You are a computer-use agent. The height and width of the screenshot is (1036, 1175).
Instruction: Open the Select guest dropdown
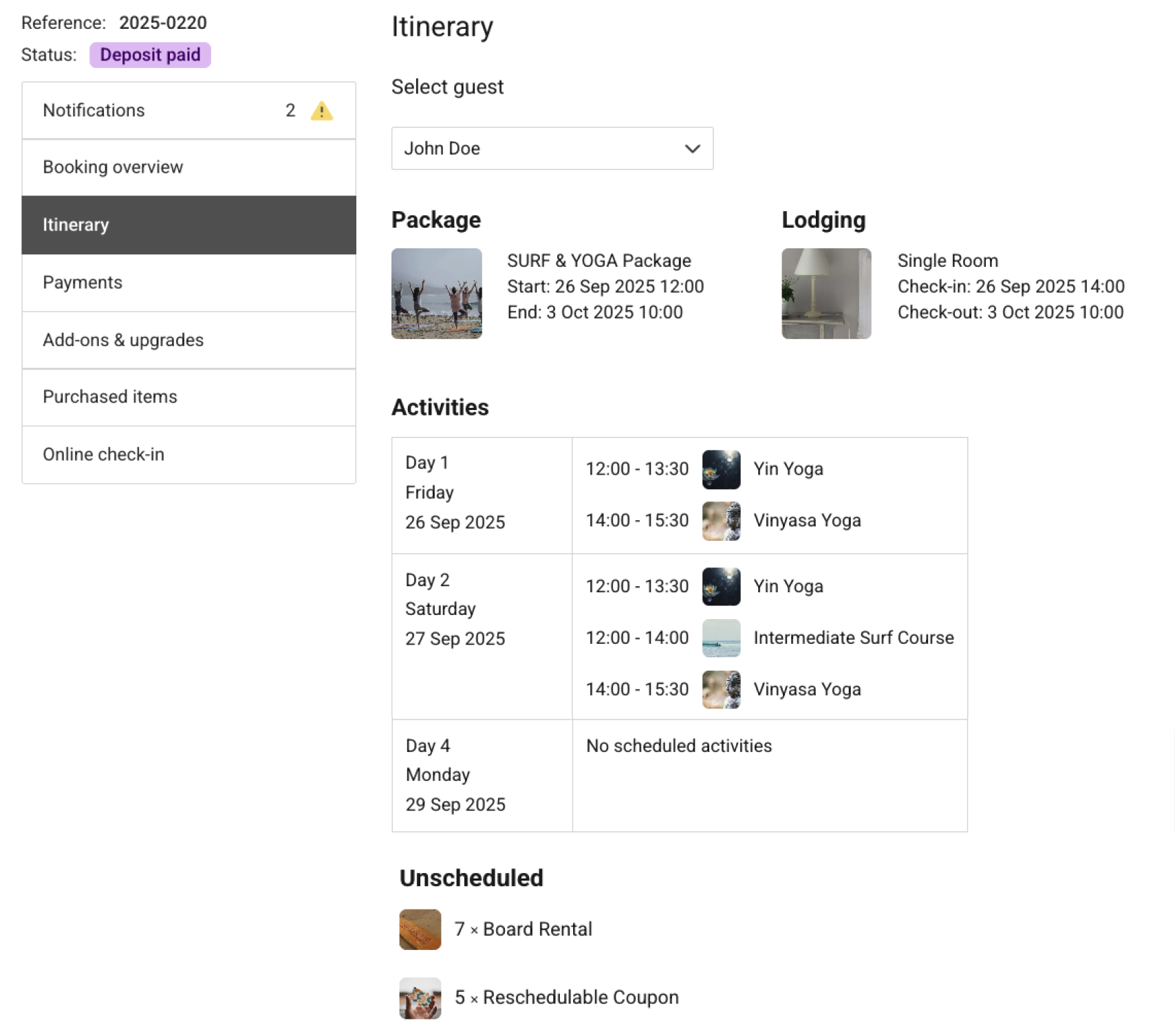pos(552,149)
